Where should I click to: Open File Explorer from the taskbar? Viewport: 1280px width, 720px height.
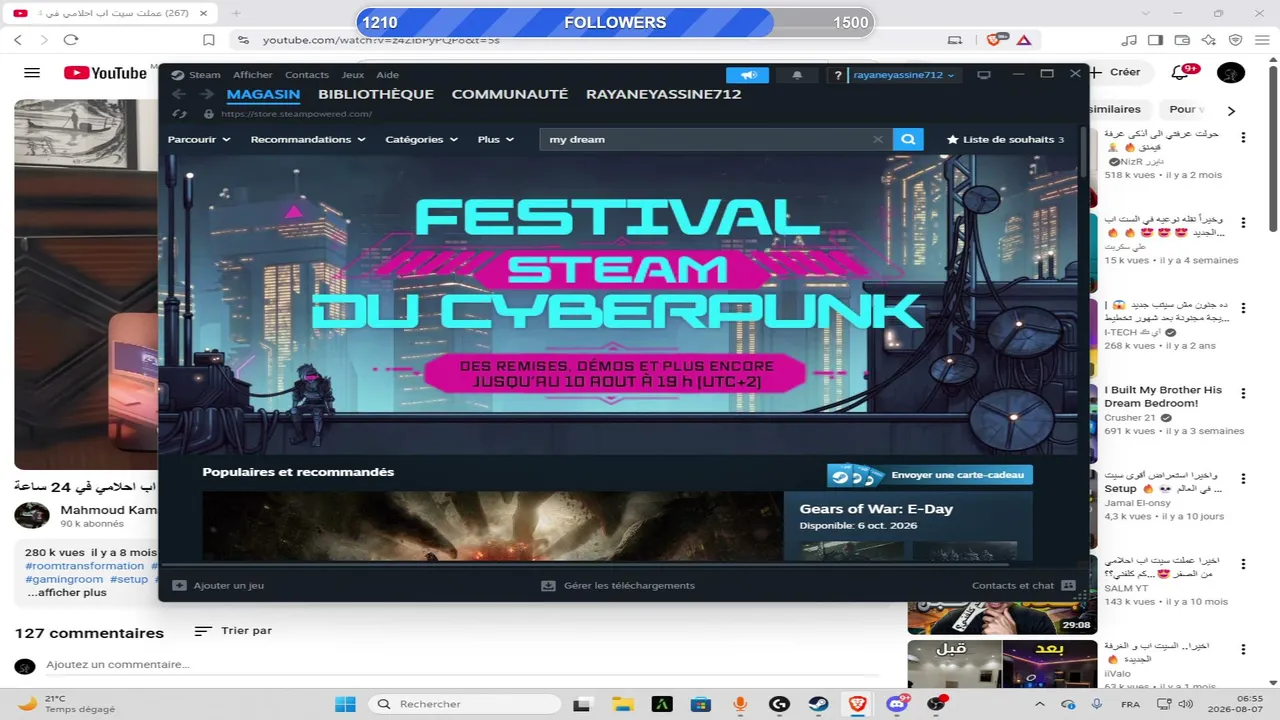coord(623,704)
